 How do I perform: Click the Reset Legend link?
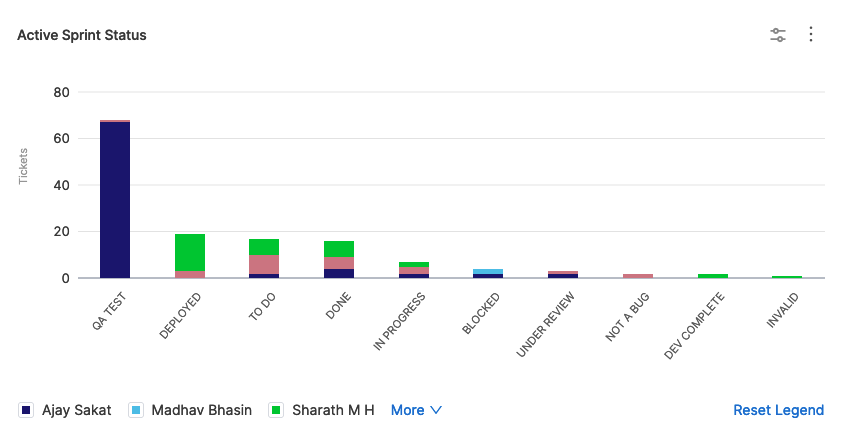pyautogui.click(x=778, y=410)
